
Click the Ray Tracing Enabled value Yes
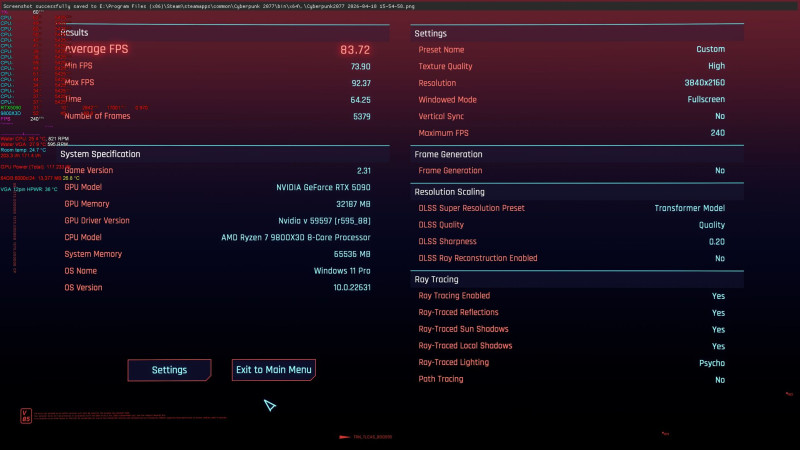point(718,296)
